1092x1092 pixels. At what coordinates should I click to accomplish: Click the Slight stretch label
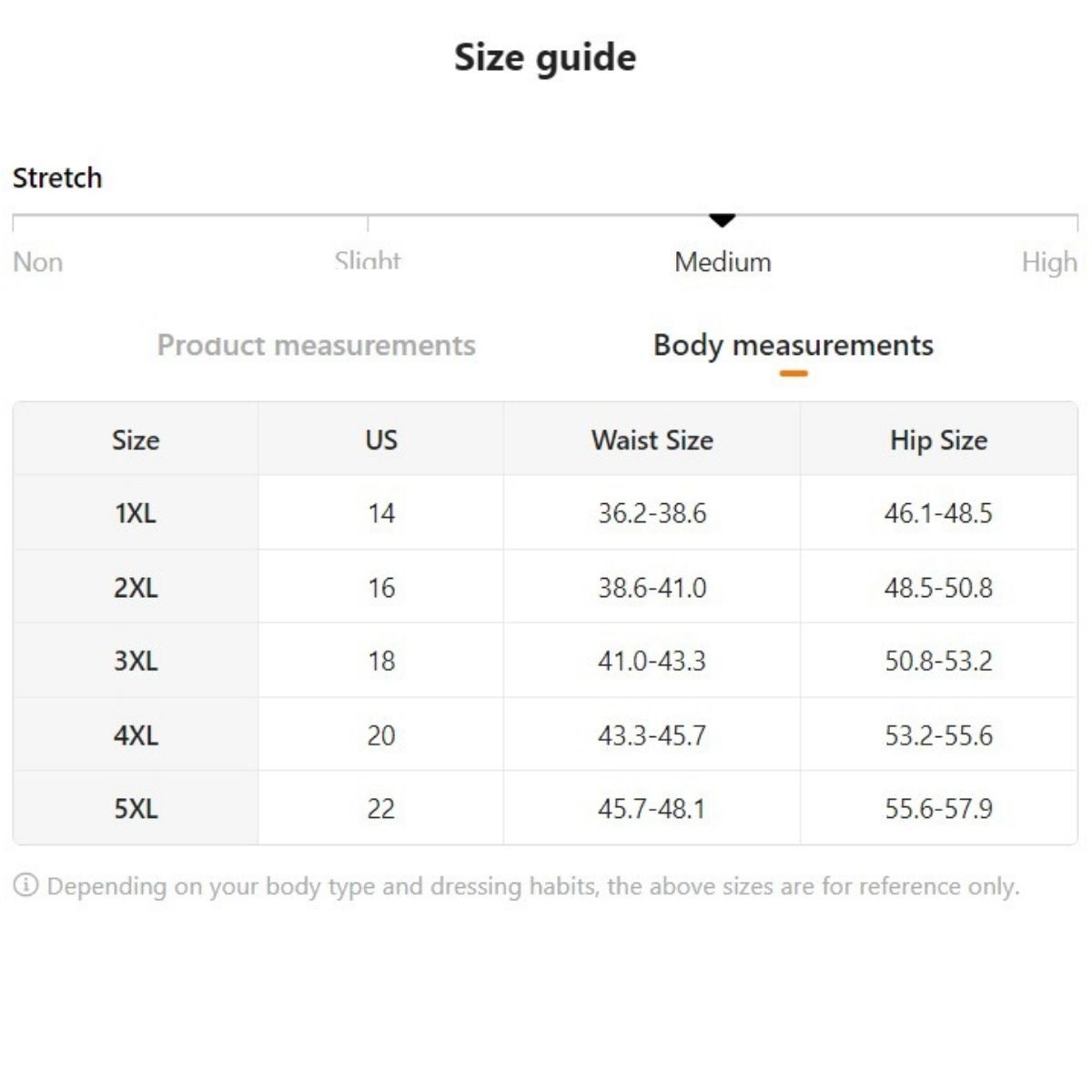(368, 261)
